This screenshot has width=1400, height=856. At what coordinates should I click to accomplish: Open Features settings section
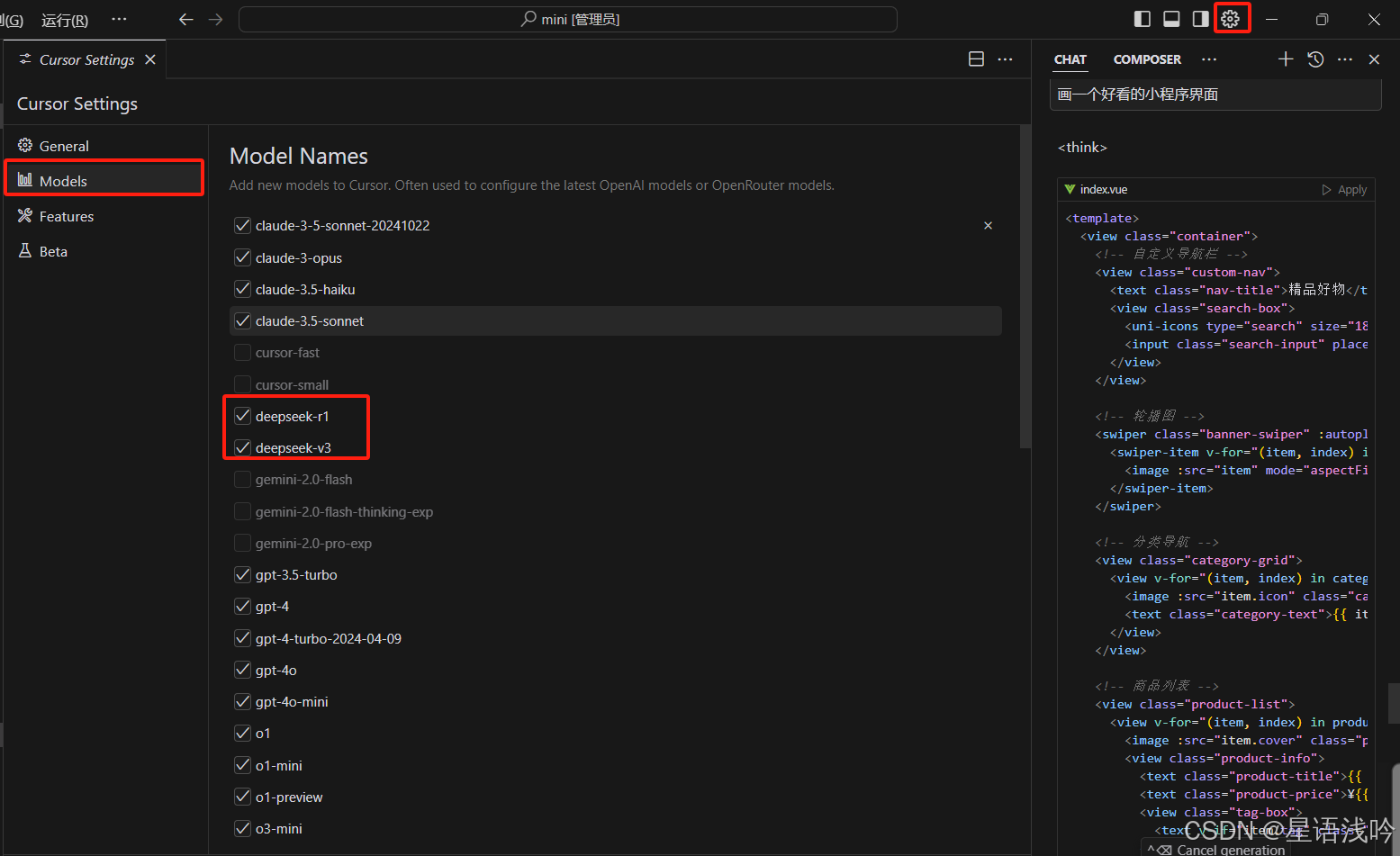click(104, 216)
